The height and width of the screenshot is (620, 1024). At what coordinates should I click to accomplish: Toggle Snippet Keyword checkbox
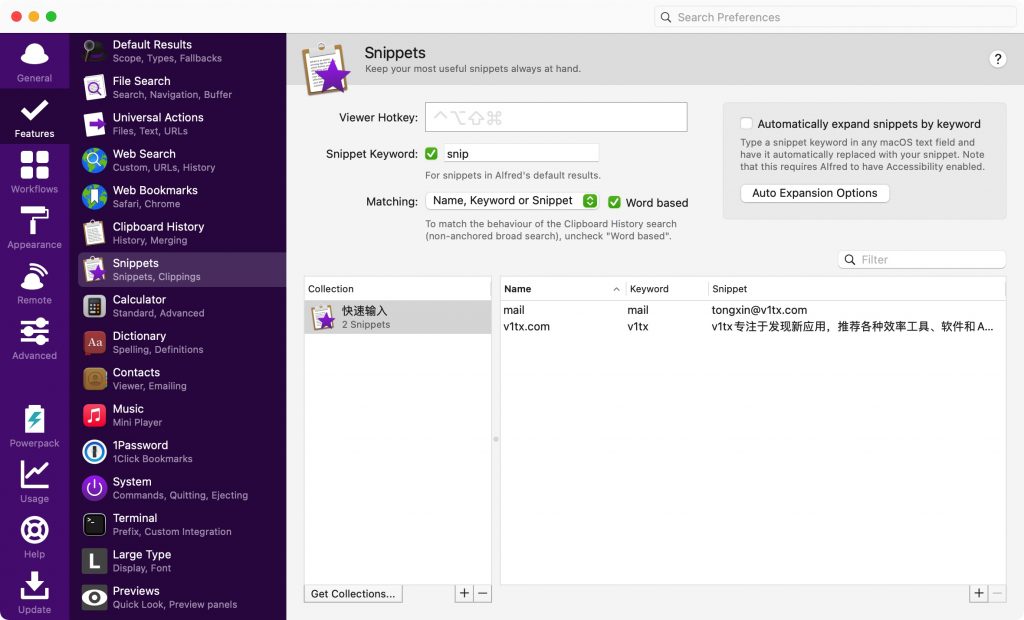pos(431,154)
